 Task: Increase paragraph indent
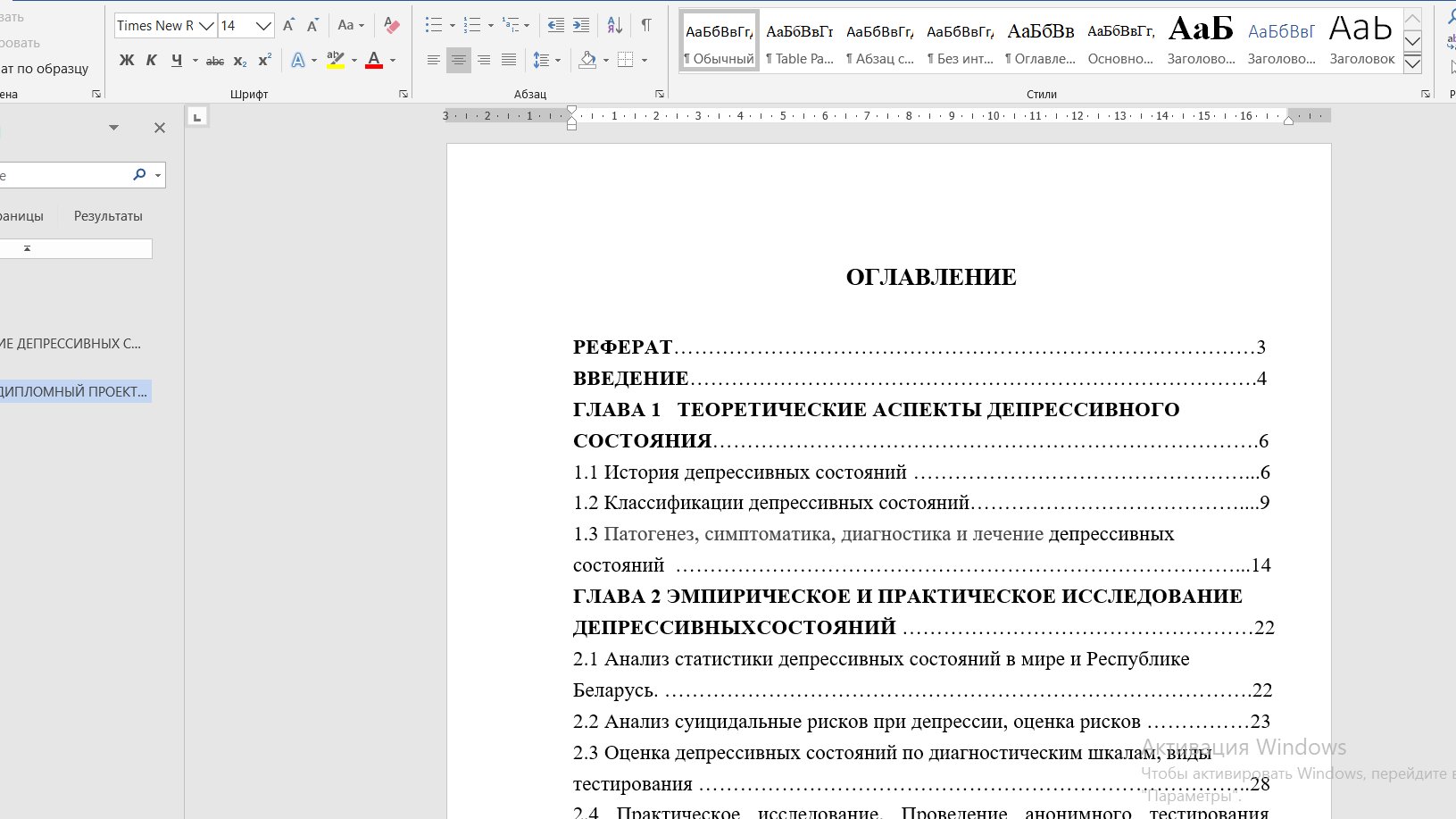581,26
